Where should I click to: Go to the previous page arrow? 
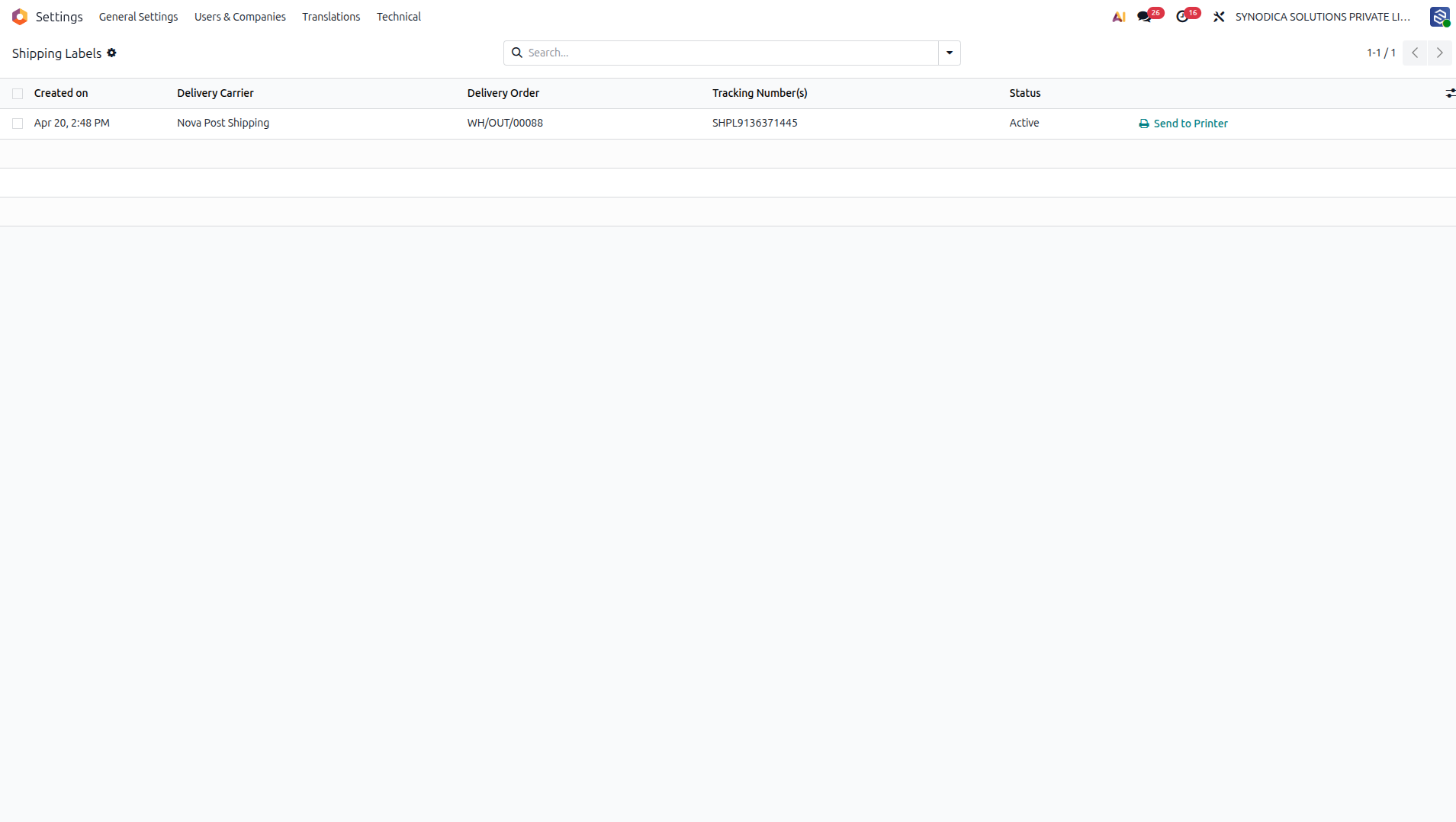(1415, 53)
